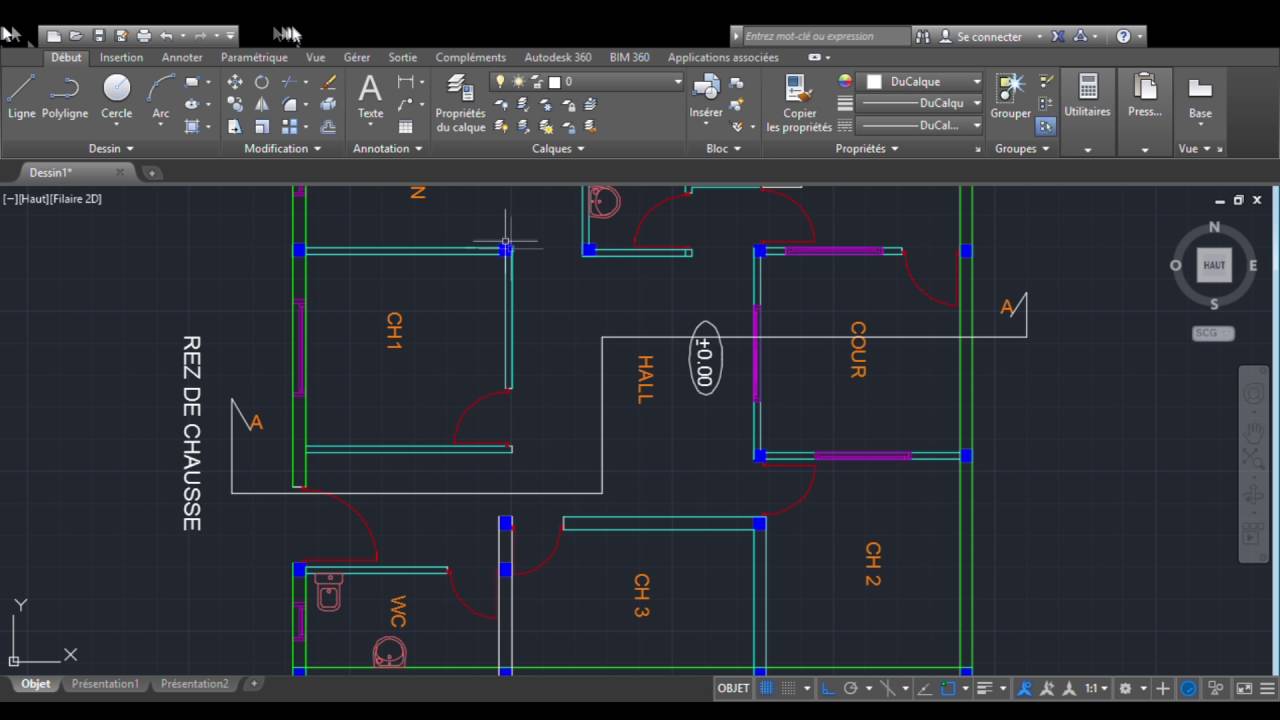Toggle lineweight display in status bar
The width and height of the screenshot is (1280, 720).
click(985, 688)
